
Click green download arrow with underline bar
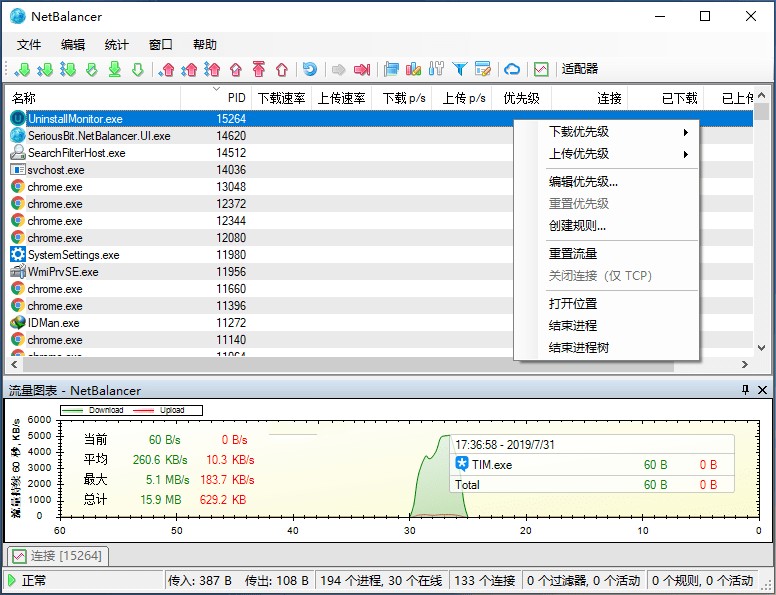click(115, 69)
